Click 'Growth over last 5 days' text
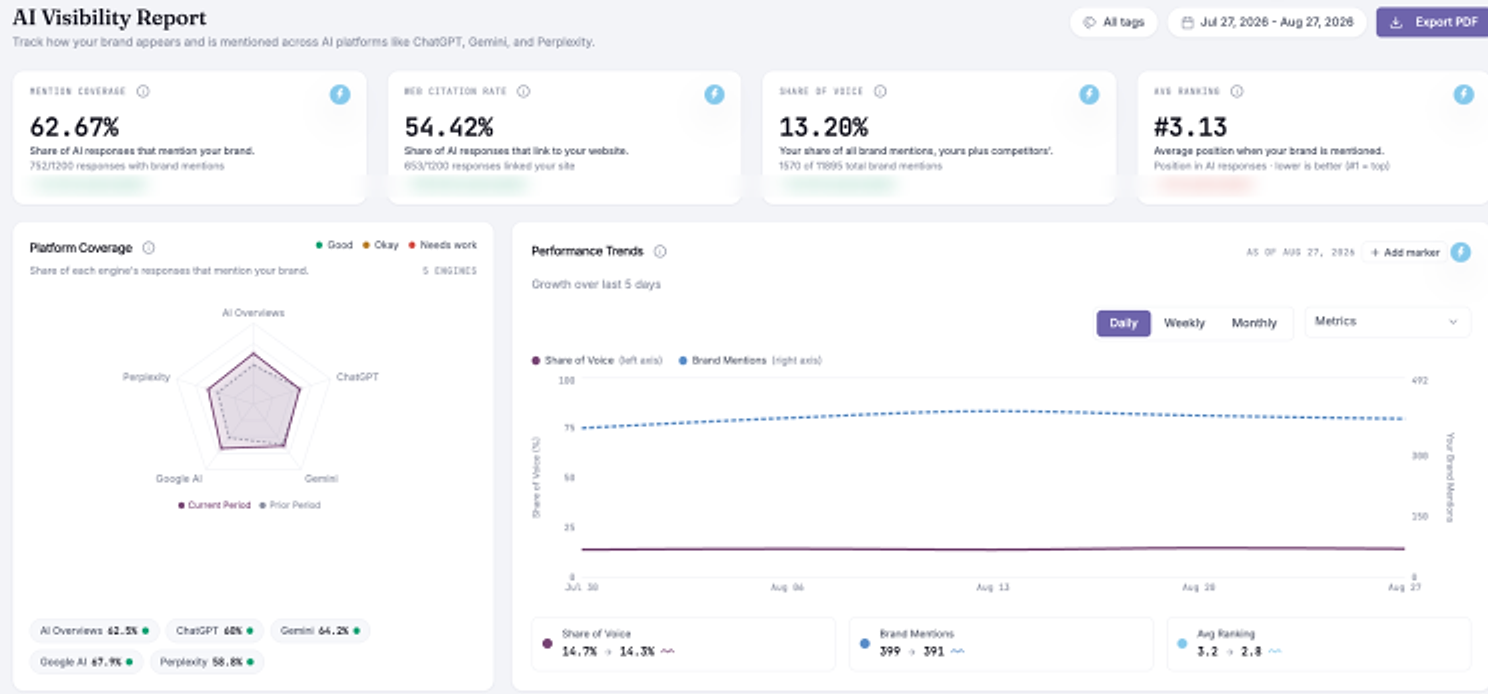This screenshot has width=1488, height=694. pos(596,285)
